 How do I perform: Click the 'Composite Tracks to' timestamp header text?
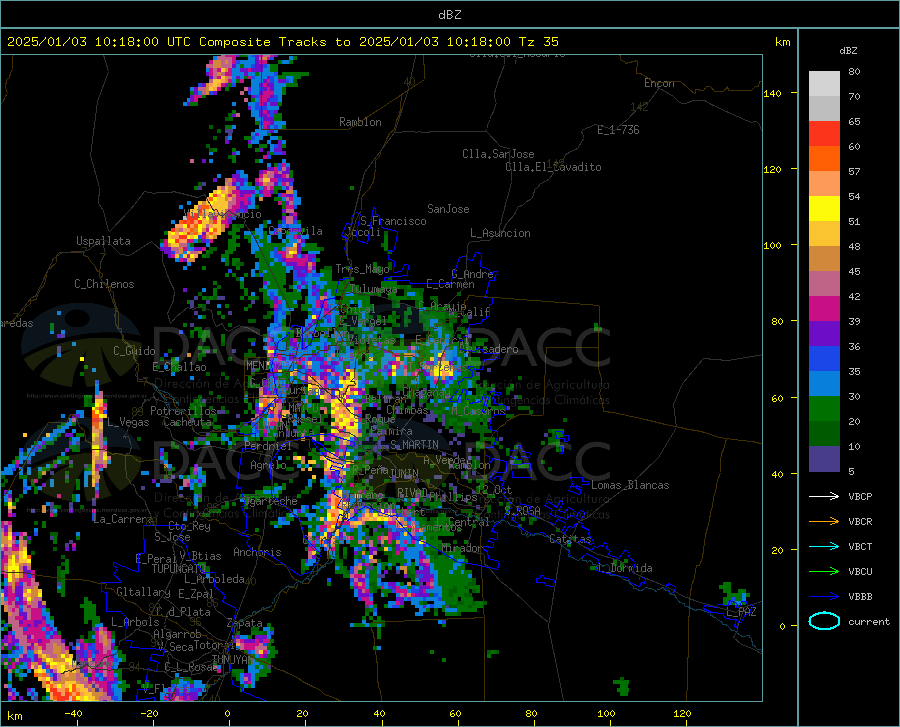(x=275, y=42)
